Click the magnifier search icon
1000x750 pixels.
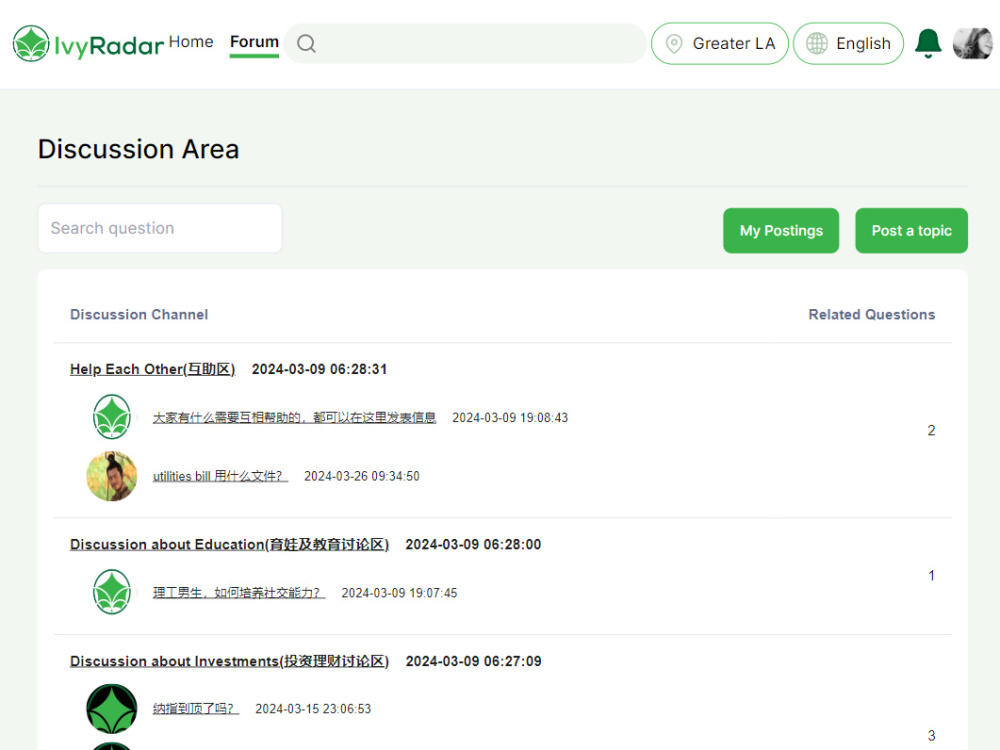click(306, 43)
